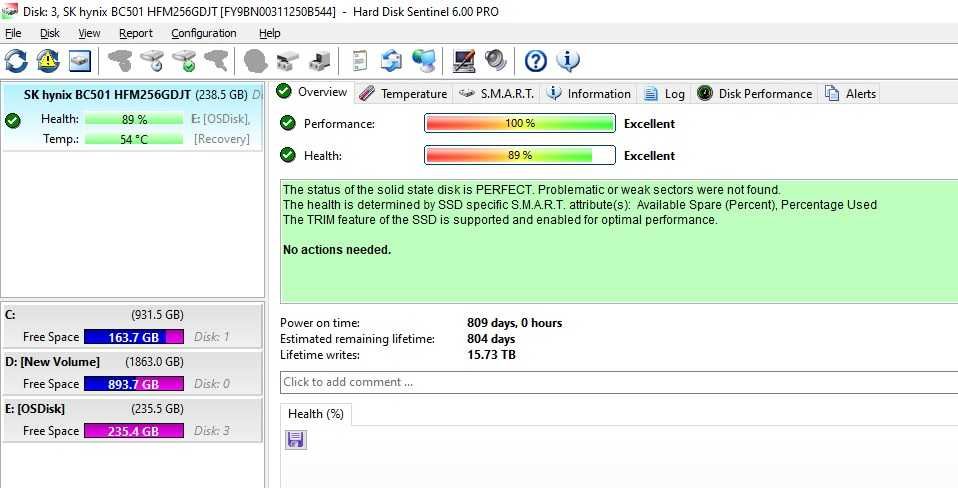Open the report document toolbar icon
Viewport: 958px width, 488px height.
(360, 60)
